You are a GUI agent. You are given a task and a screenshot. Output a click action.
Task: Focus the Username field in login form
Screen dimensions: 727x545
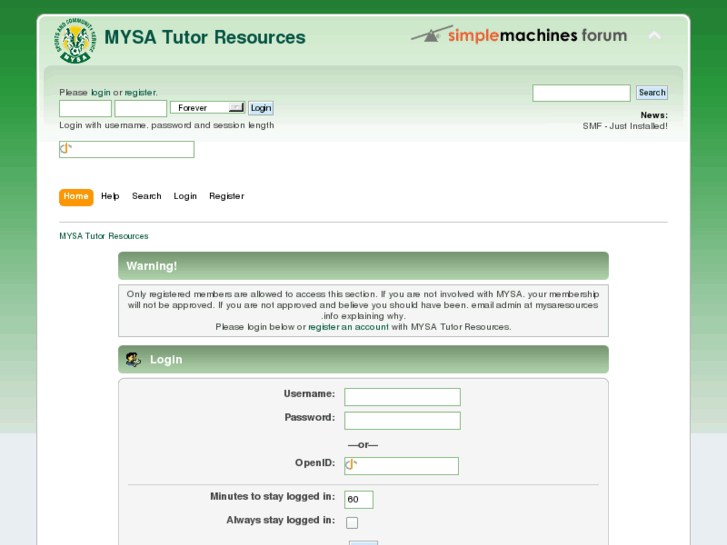click(402, 397)
